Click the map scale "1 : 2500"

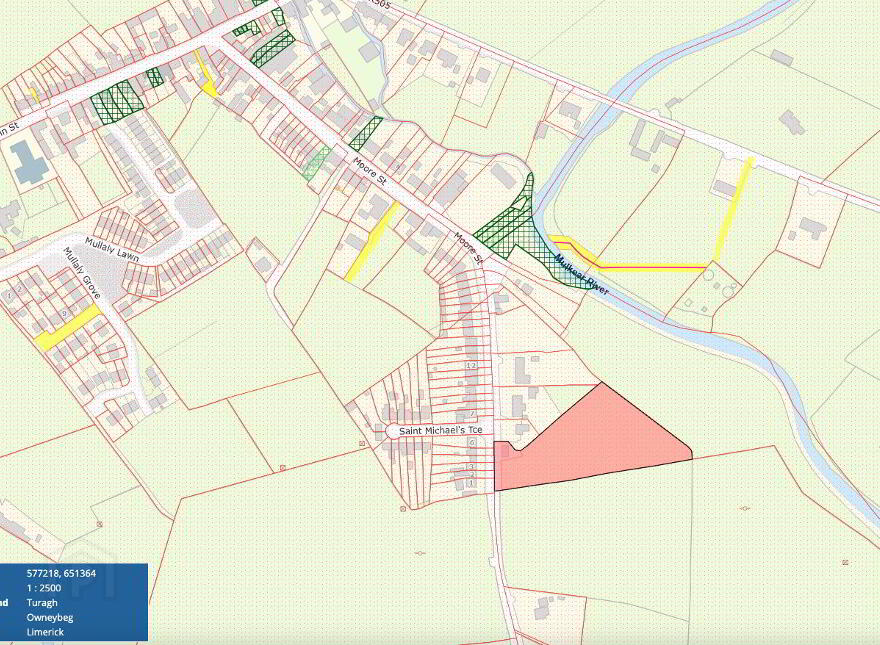pos(44,588)
